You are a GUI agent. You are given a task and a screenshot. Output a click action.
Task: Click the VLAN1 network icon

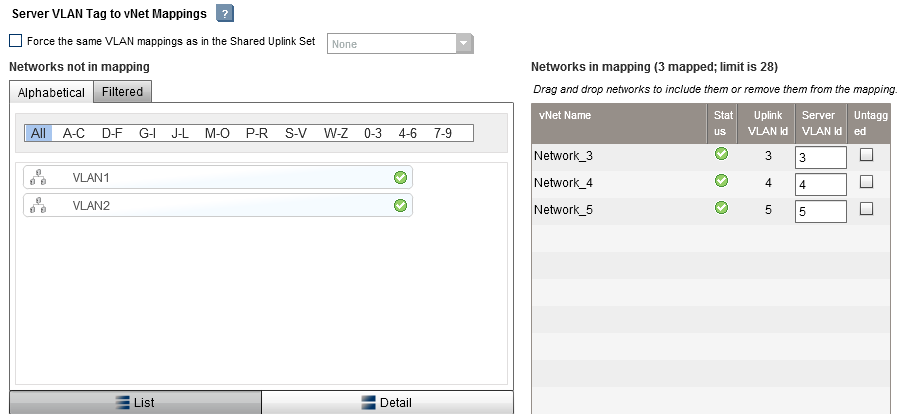[x=38, y=177]
